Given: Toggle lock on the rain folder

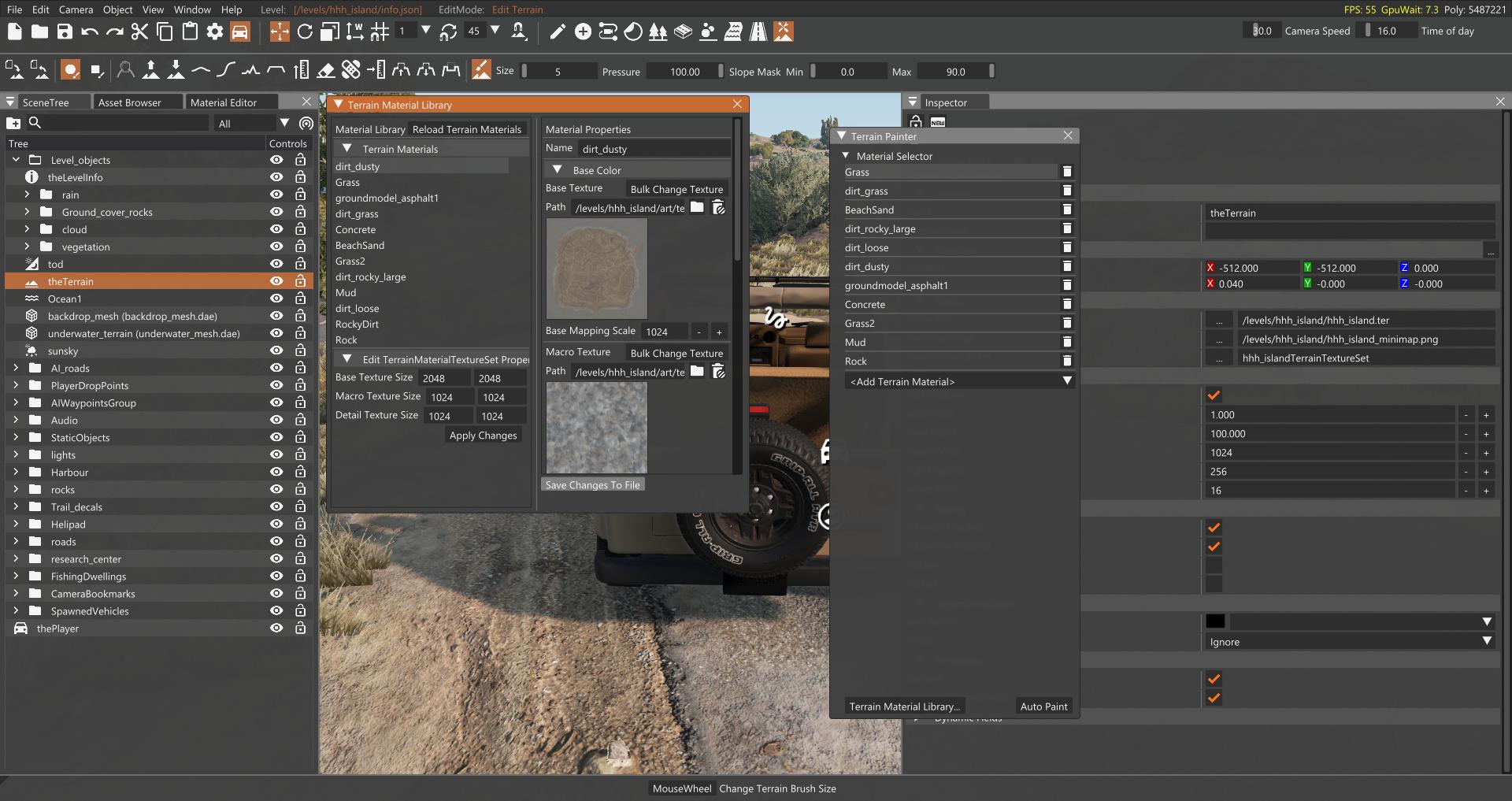Looking at the screenshot, I should point(300,195).
